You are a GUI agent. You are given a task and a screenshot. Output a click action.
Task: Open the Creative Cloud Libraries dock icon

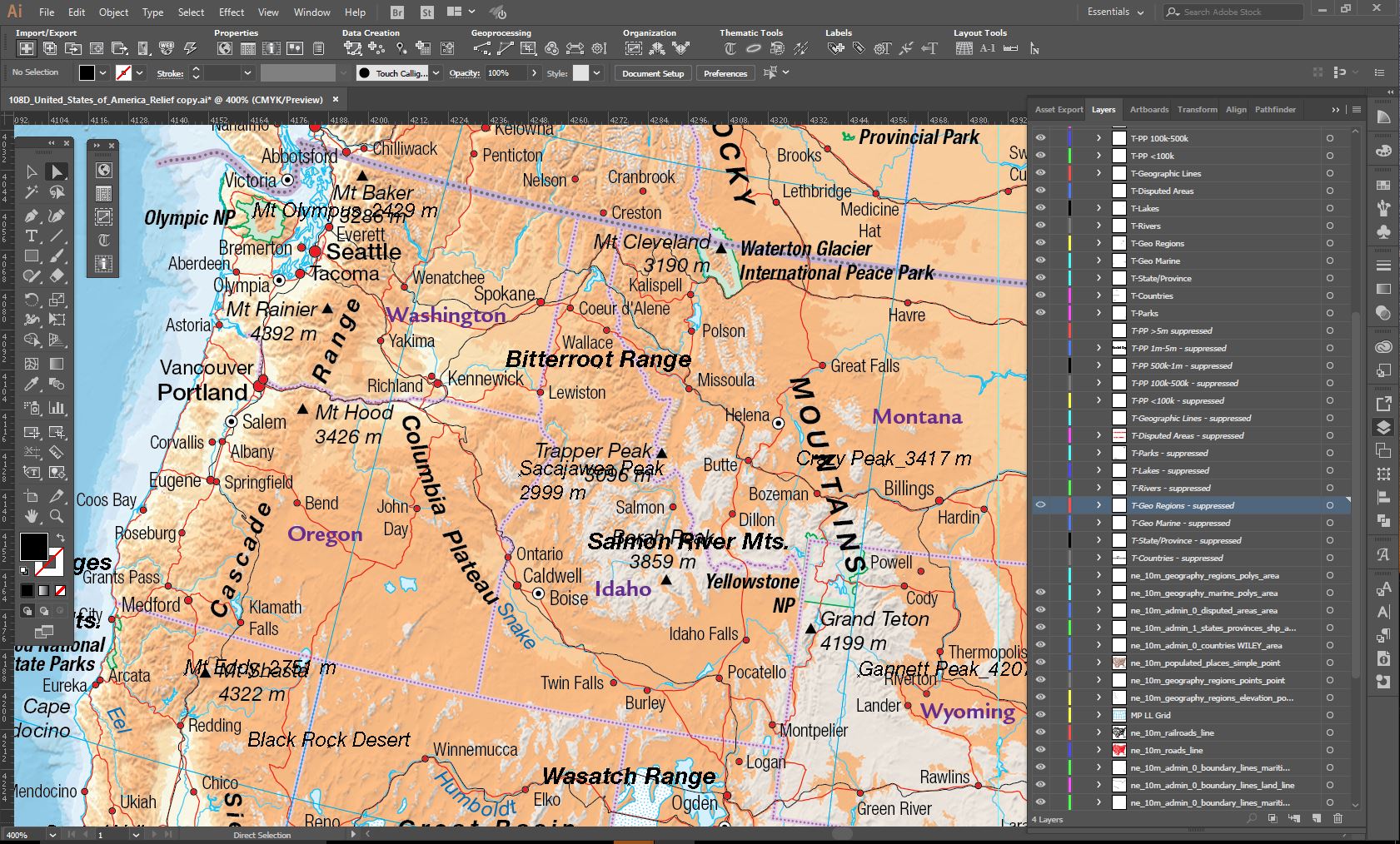point(1383,347)
